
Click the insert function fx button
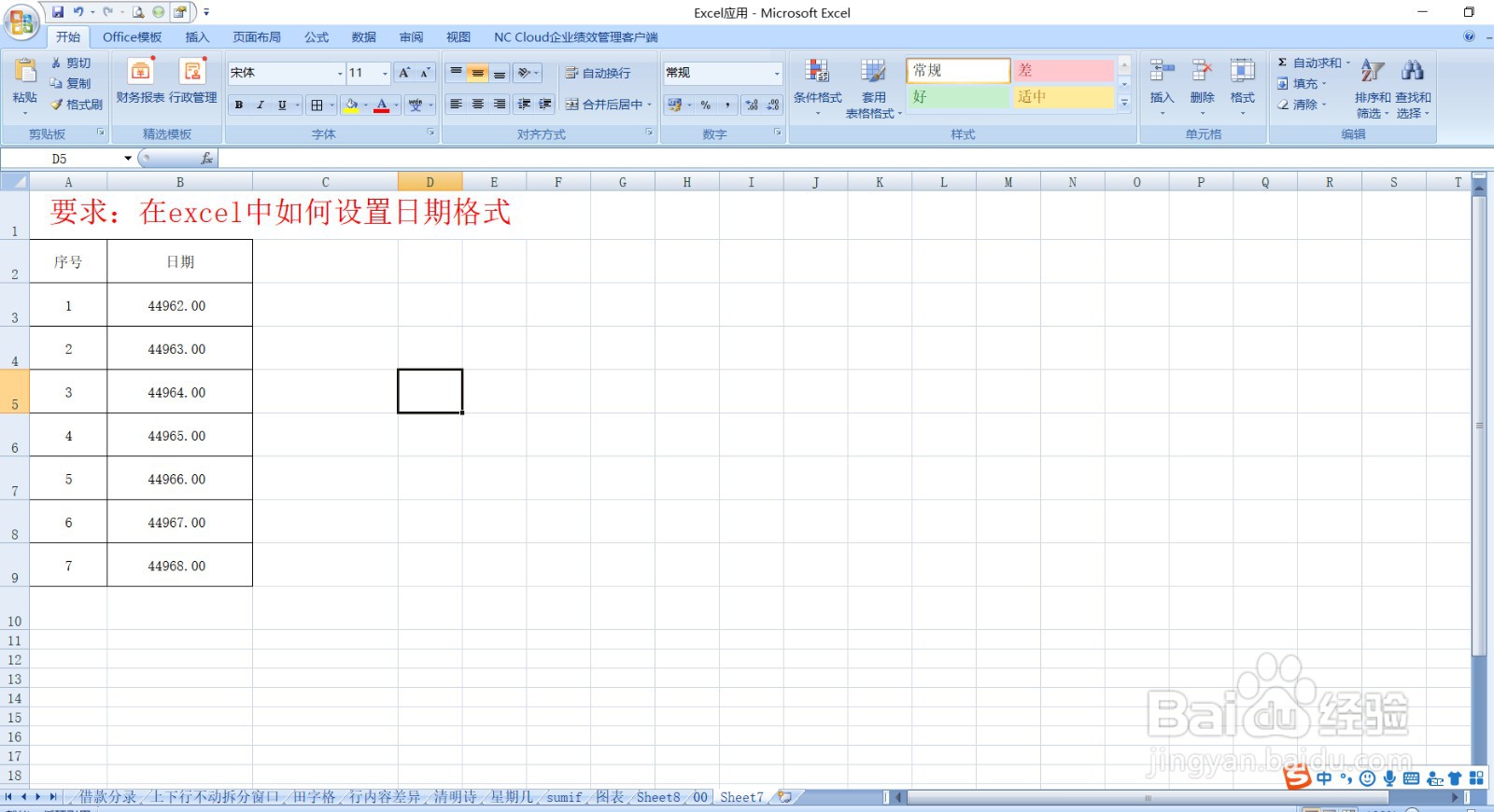tap(206, 159)
